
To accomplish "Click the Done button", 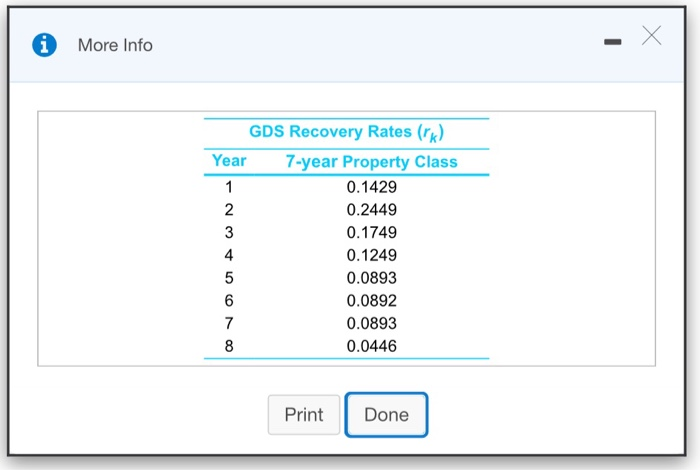I will [x=386, y=415].
